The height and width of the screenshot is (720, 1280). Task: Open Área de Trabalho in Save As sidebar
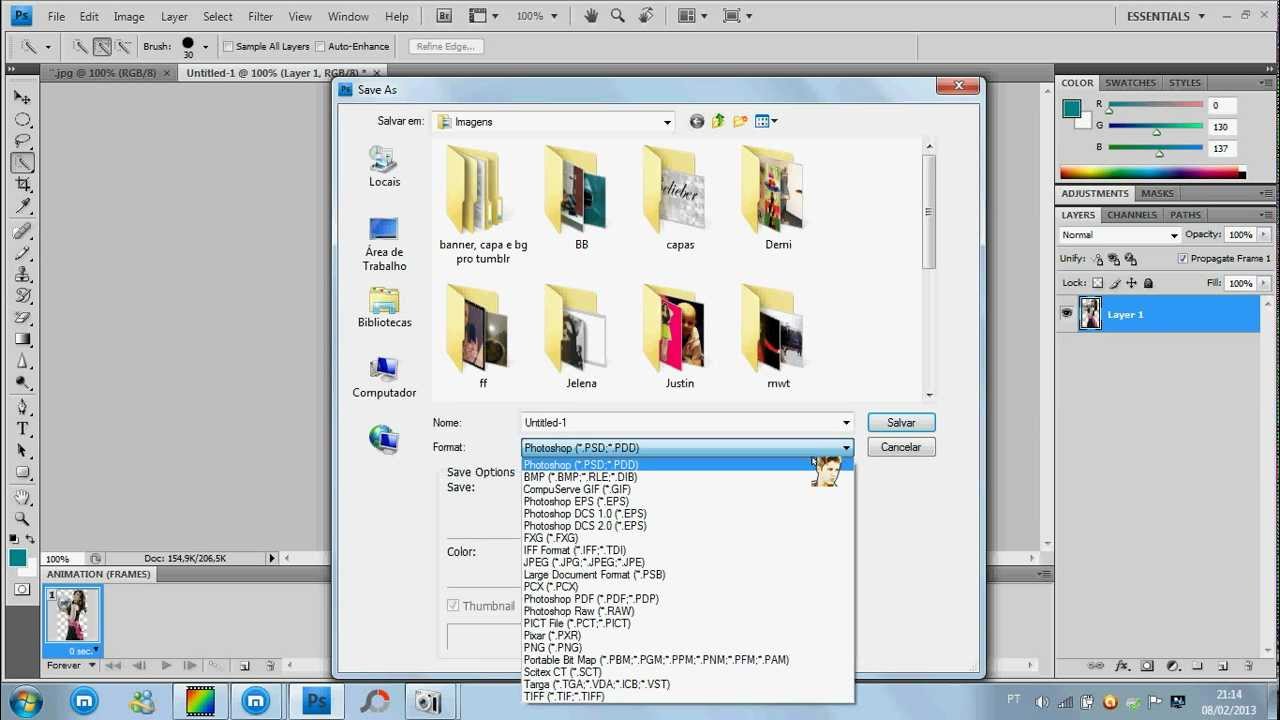pyautogui.click(x=384, y=244)
